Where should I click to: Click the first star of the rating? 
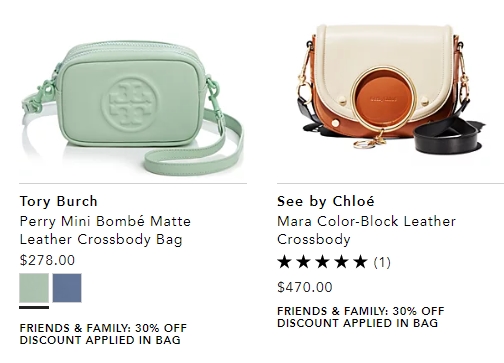click(x=284, y=262)
